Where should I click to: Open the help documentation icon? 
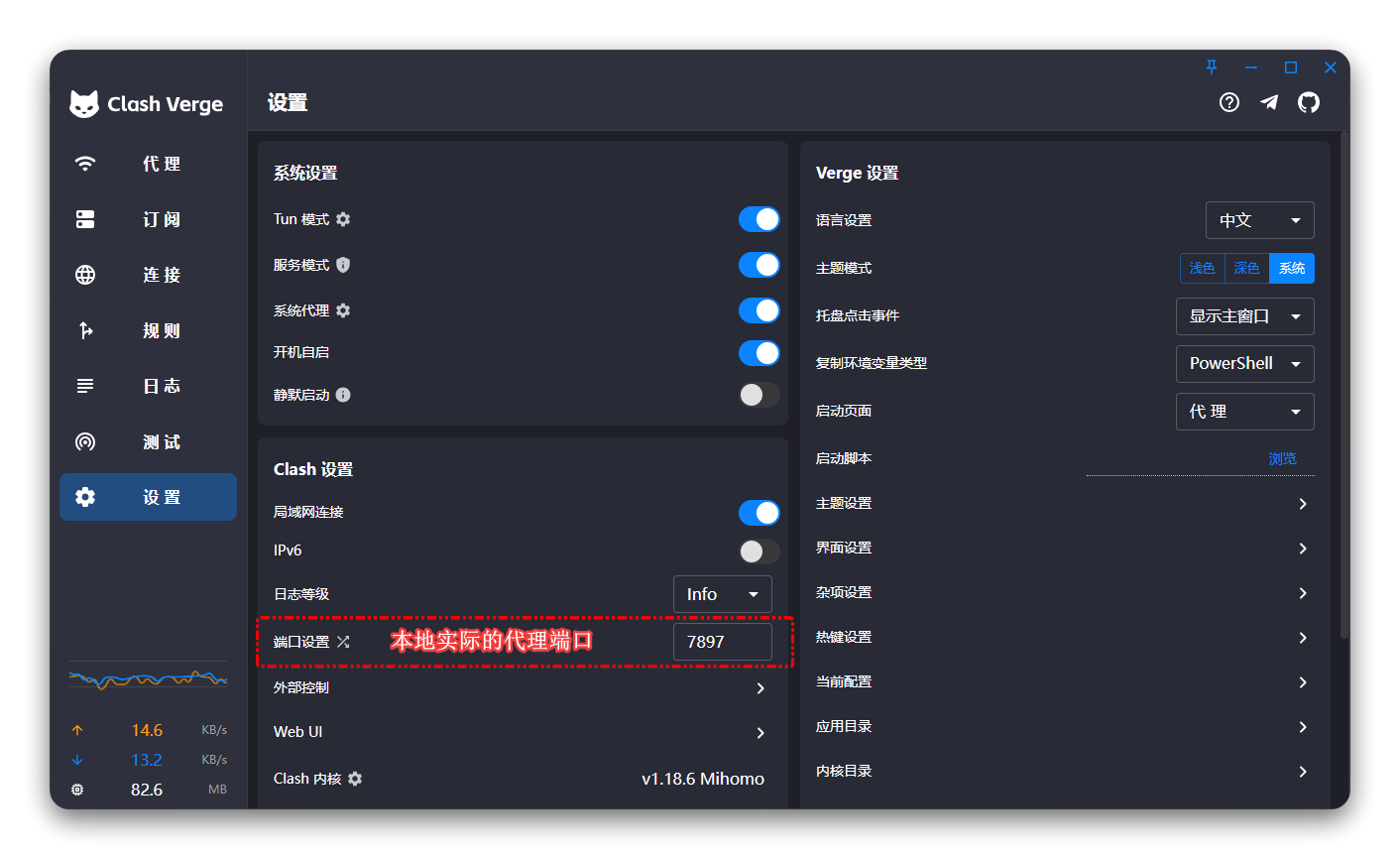[1229, 102]
